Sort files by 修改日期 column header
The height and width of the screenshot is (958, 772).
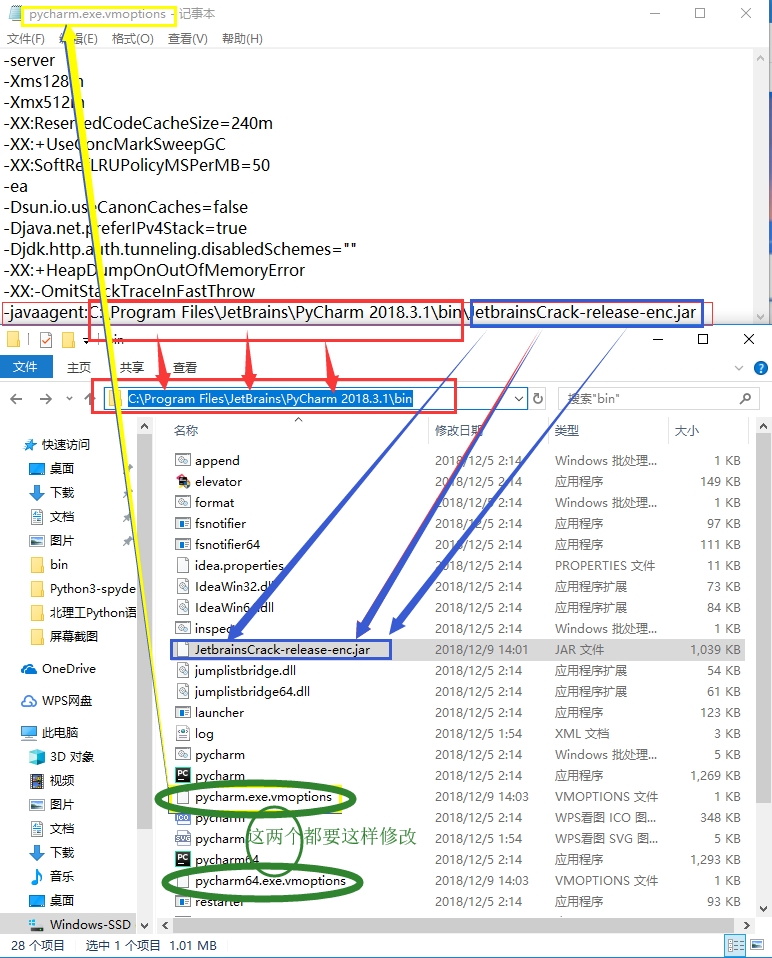(459, 431)
